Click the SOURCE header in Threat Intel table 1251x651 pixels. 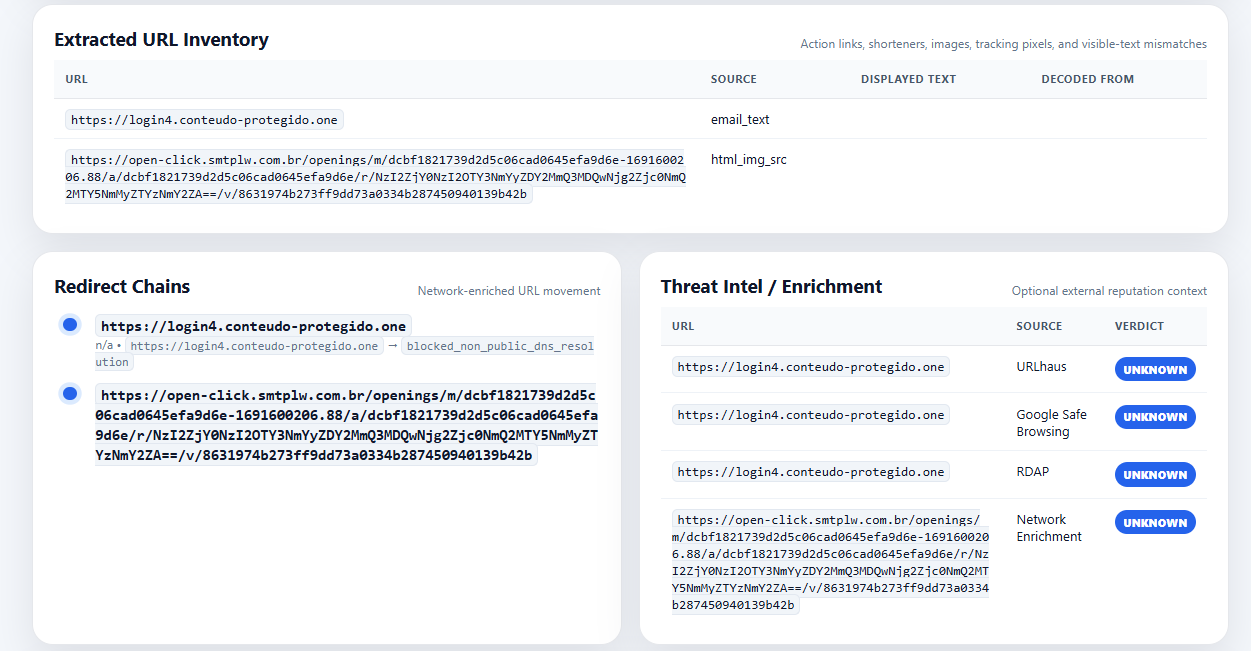(x=1039, y=326)
